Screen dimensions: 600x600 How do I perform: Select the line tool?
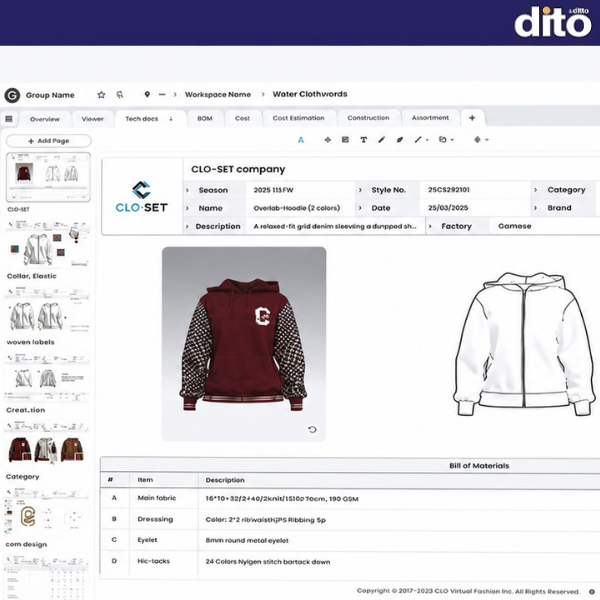418,140
